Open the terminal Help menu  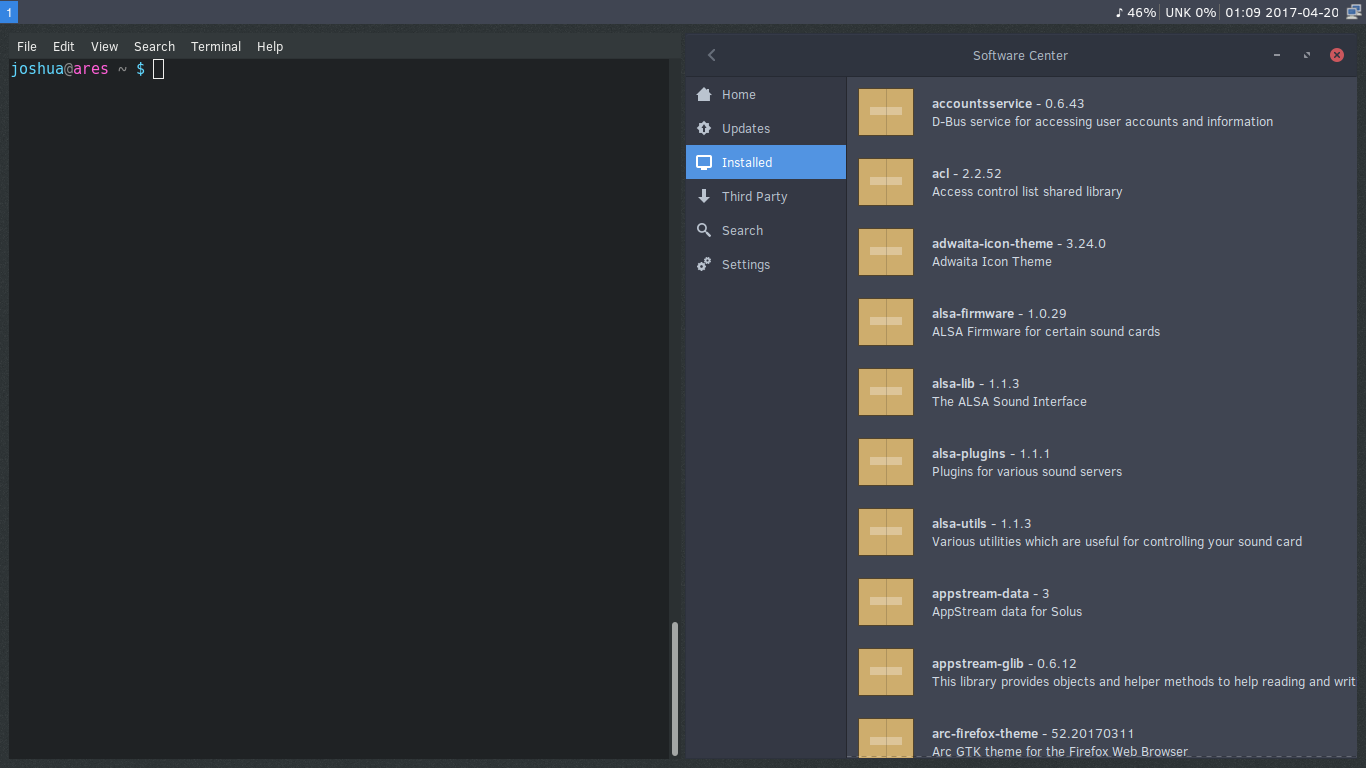click(270, 46)
